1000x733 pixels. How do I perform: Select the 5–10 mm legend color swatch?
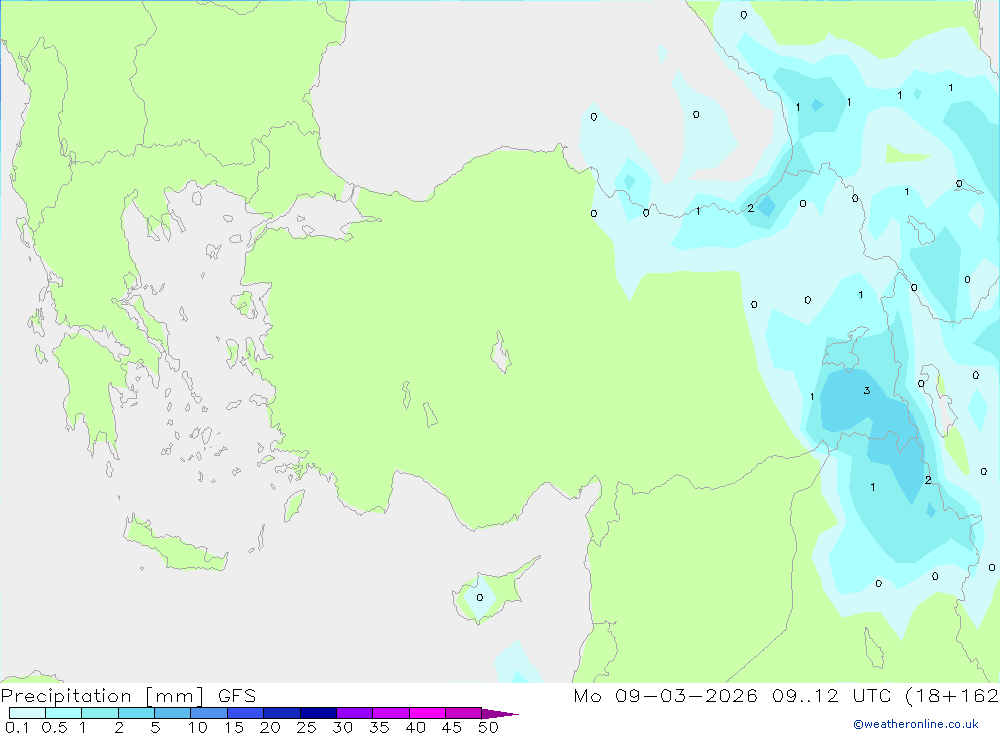click(x=173, y=713)
